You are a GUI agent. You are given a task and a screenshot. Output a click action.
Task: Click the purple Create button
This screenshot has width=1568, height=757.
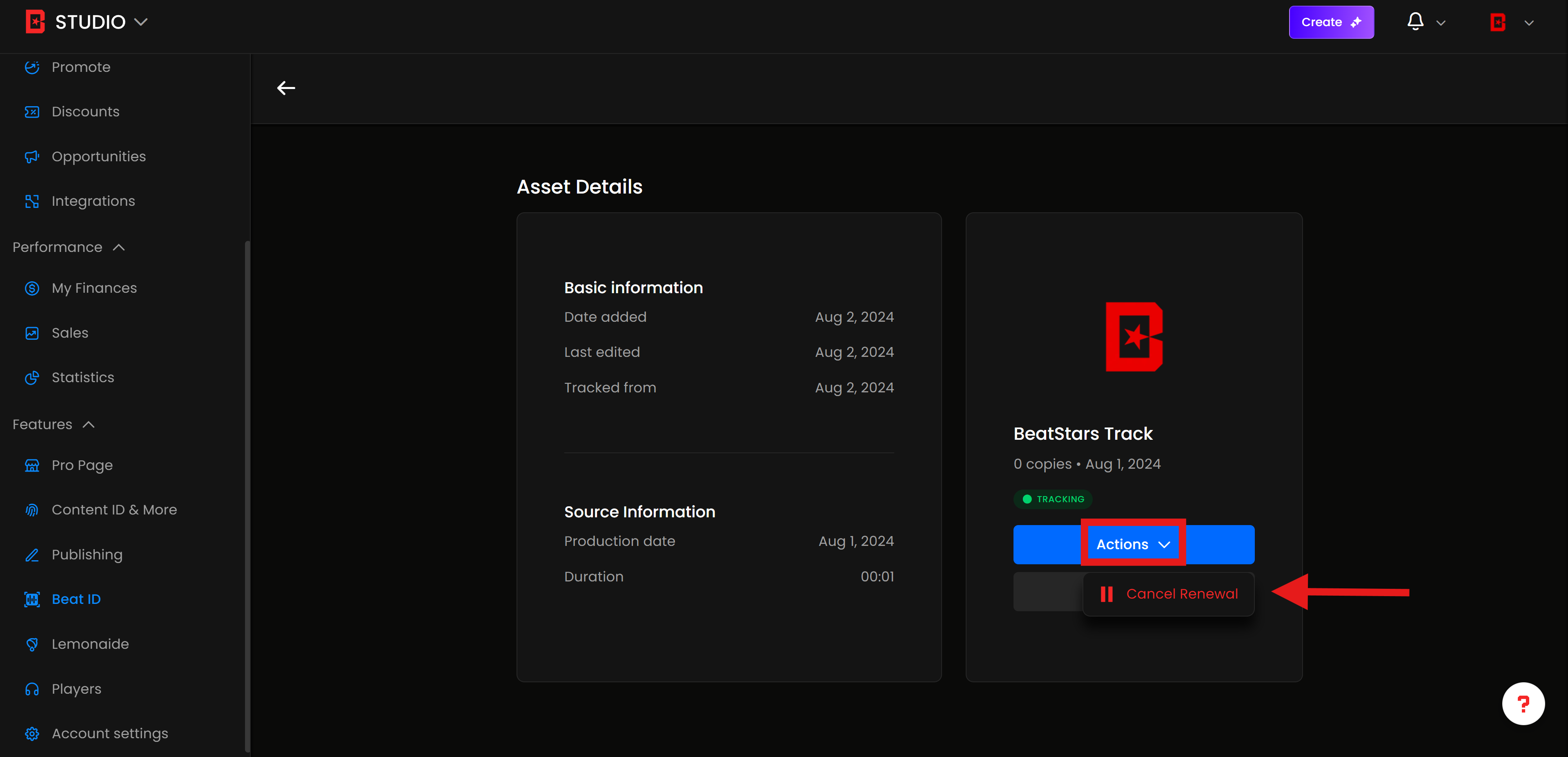pos(1331,22)
